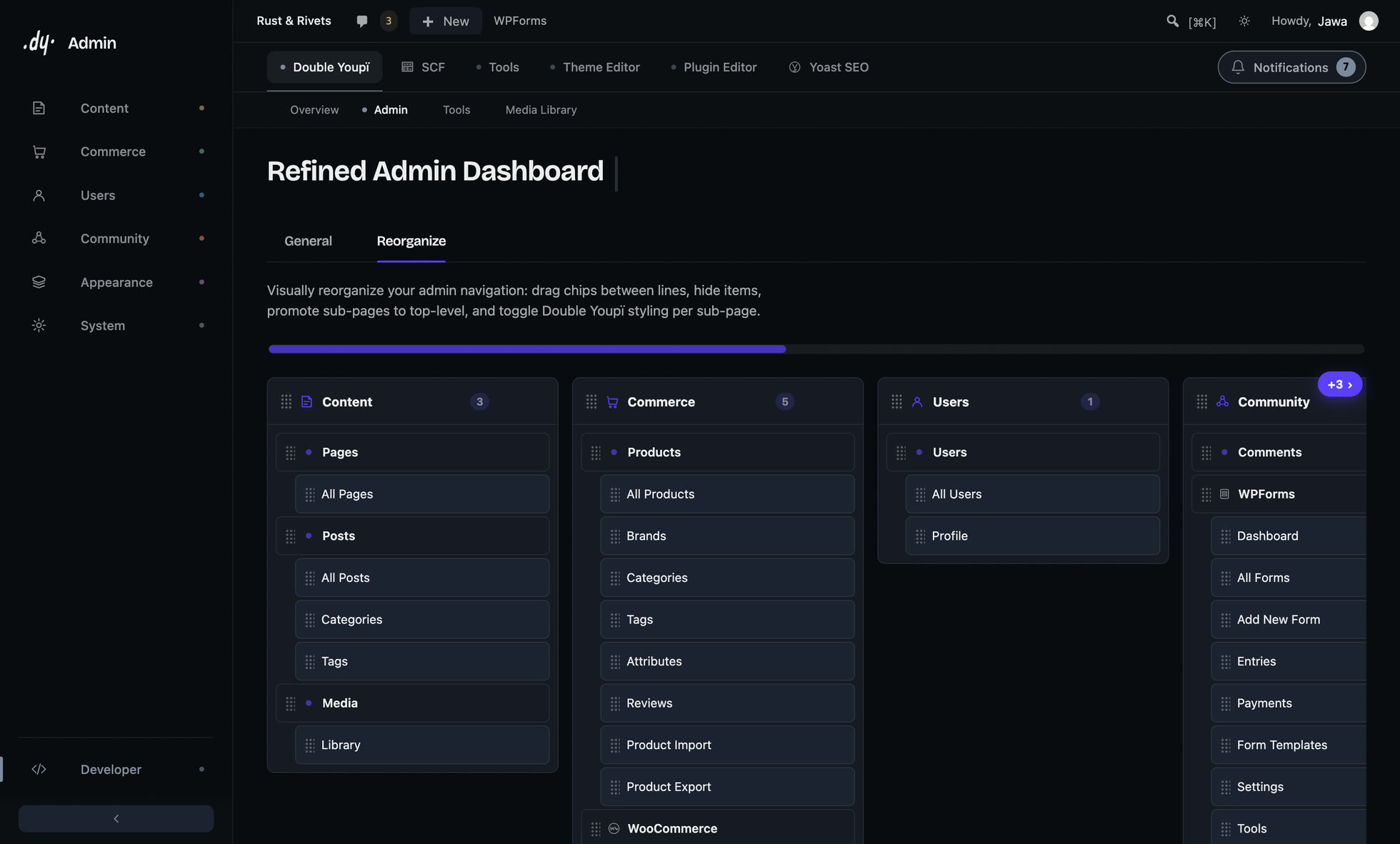Click the horizontal scroll progress bar
The height and width of the screenshot is (844, 1400).
(816, 349)
